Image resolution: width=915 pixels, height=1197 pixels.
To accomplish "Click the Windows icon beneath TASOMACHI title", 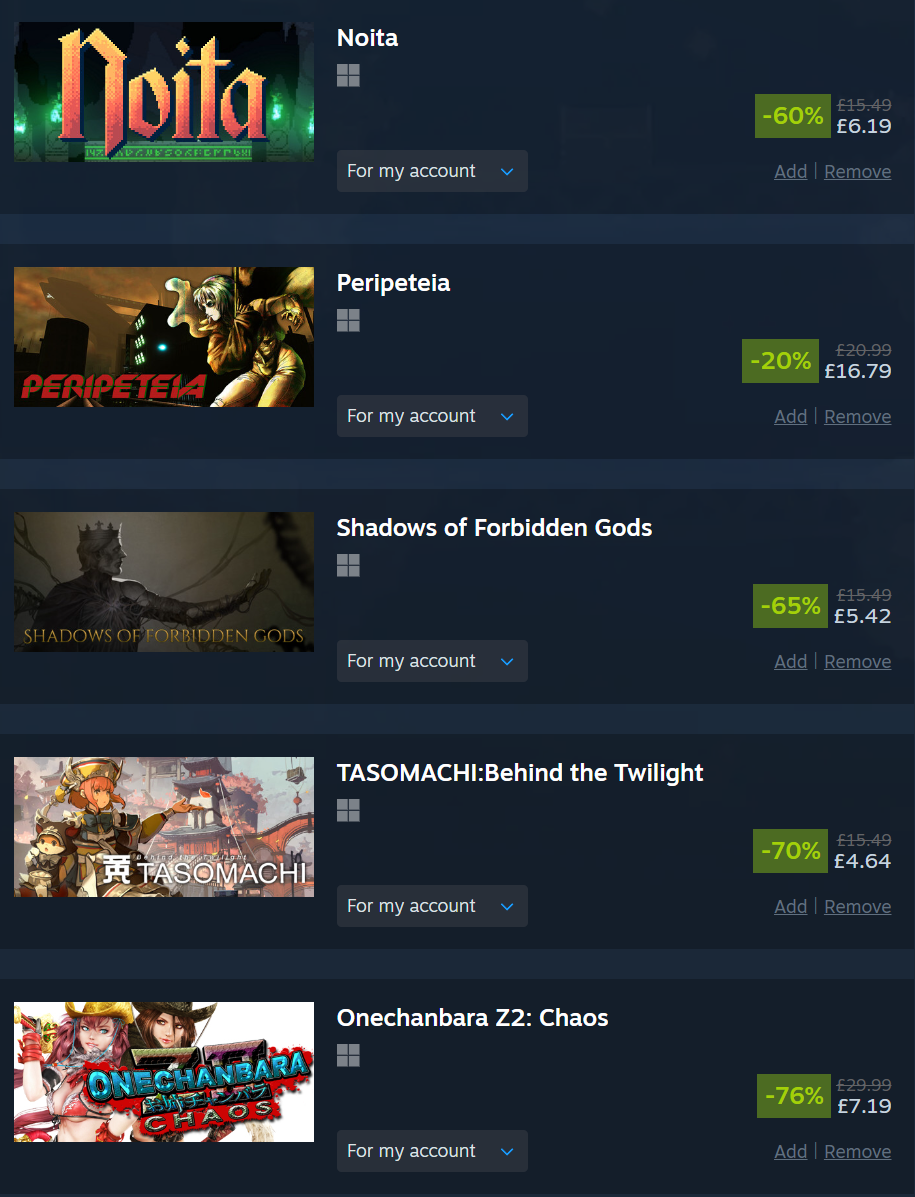I will (x=348, y=811).
